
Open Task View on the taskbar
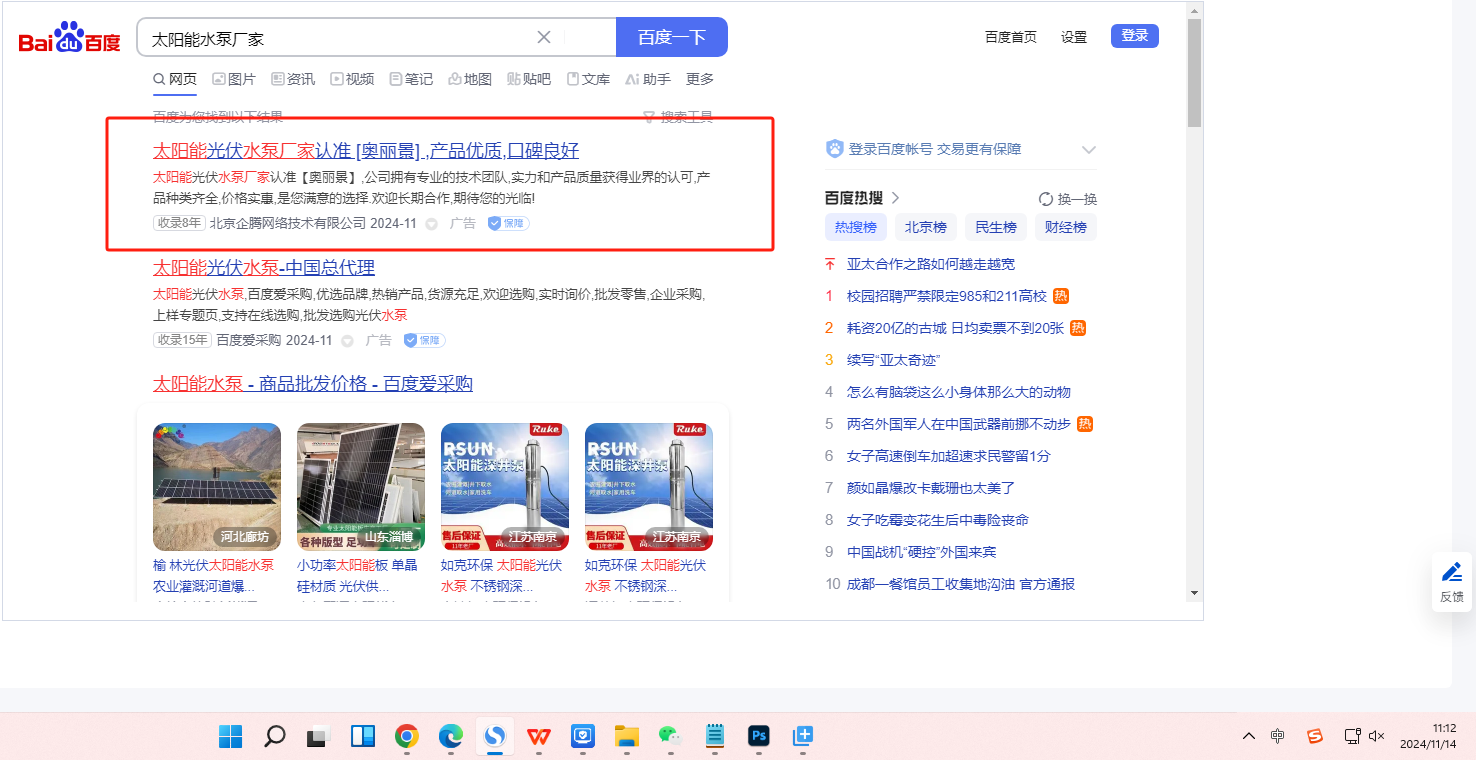coord(319,737)
